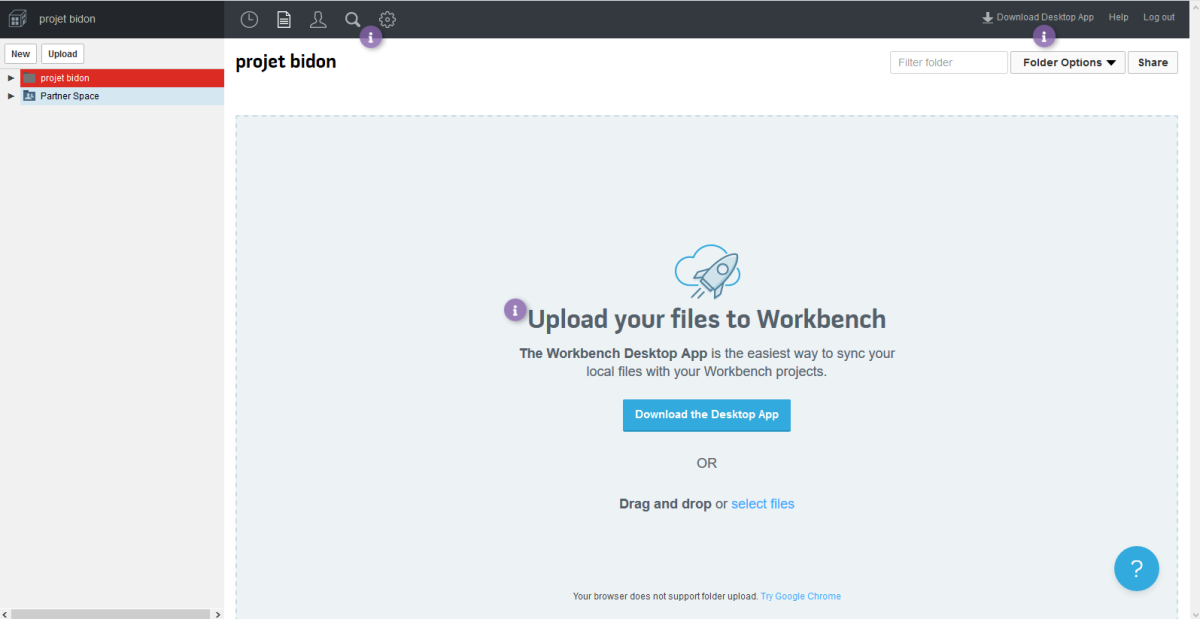The height and width of the screenshot is (619, 1200).
Task: Select Partner Space row in folder tree
Action: pos(122,96)
